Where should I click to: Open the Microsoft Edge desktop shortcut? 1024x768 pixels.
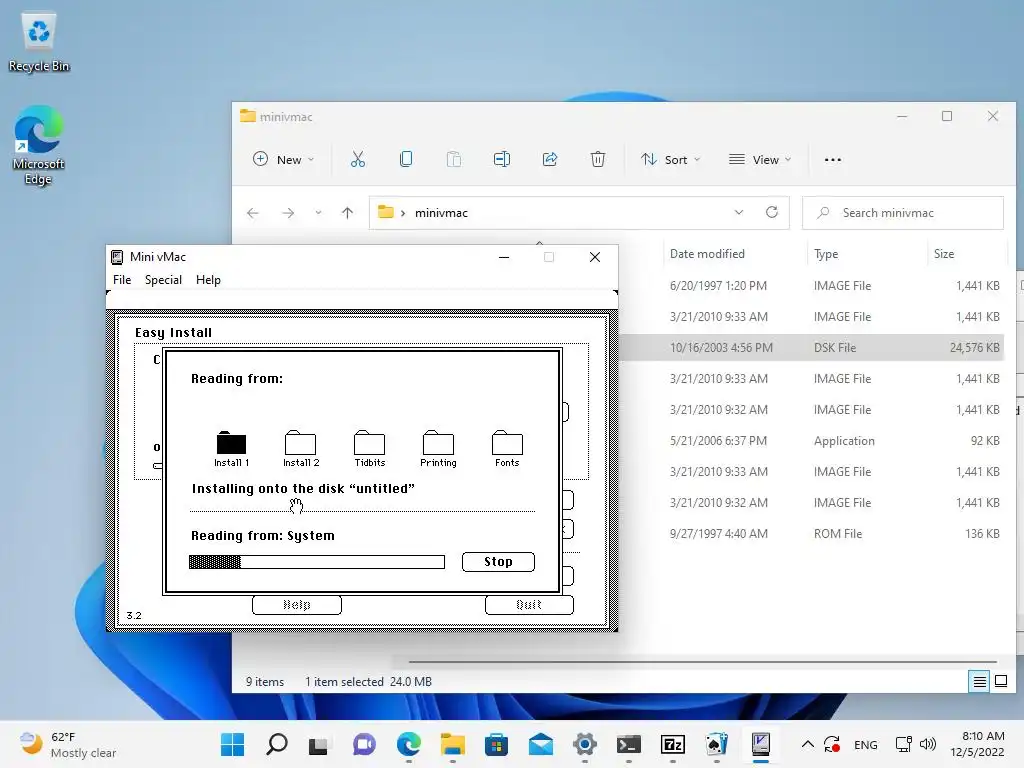pyautogui.click(x=39, y=146)
